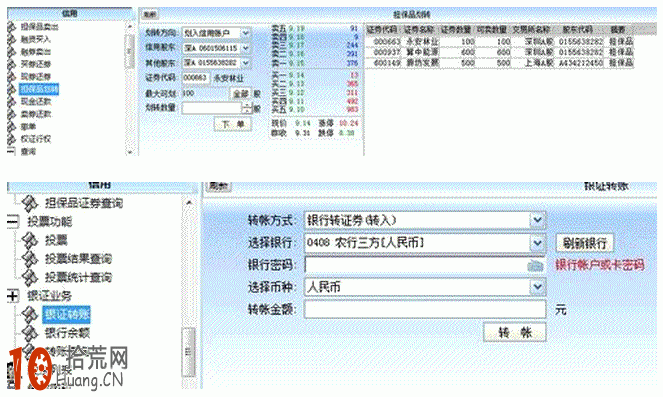Click 刷新银行 button
663x397 pixels.
coord(584,243)
